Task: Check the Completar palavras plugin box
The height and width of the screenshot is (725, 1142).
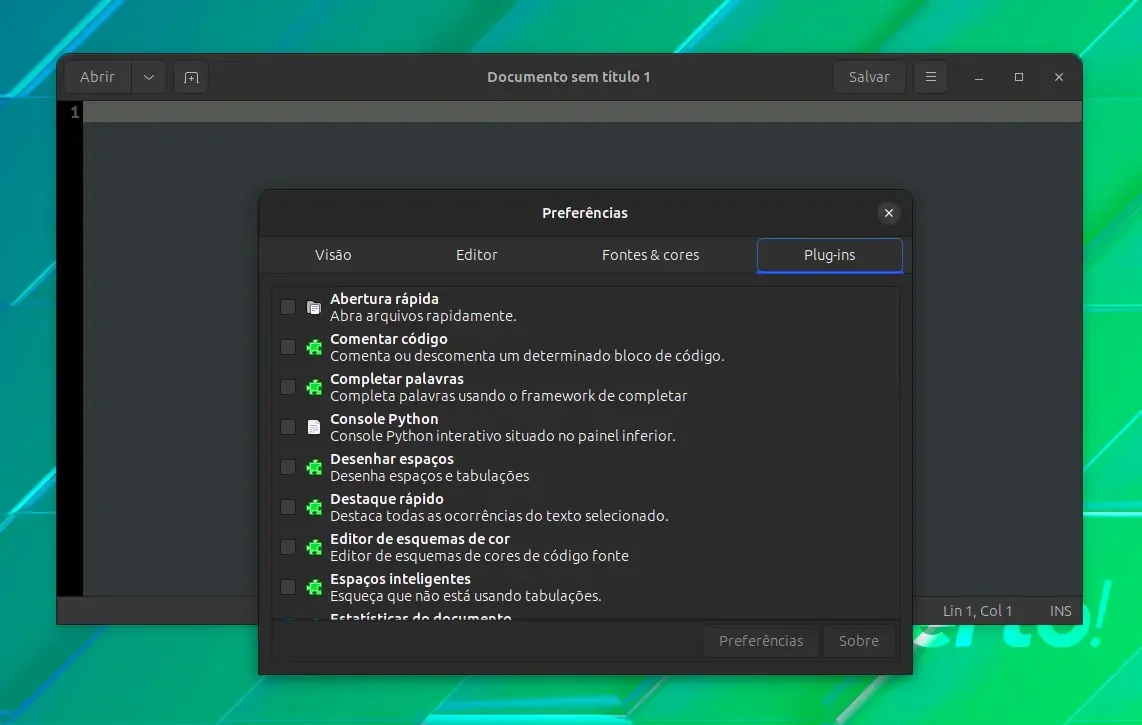Action: [288, 387]
